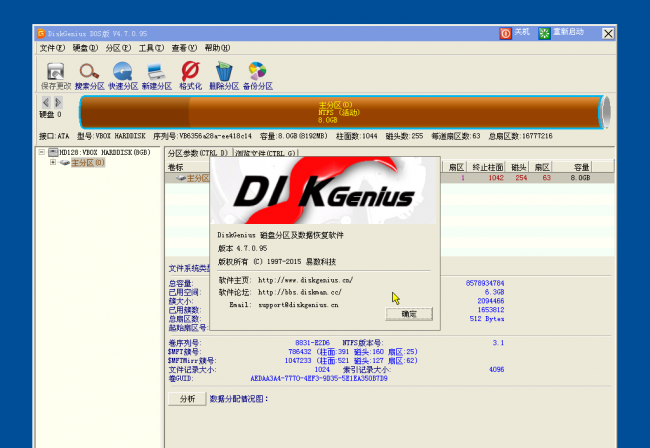The width and height of the screenshot is (650, 448).
Task: Click the volume GUID value AEDAA3A4
Action: pos(319,378)
